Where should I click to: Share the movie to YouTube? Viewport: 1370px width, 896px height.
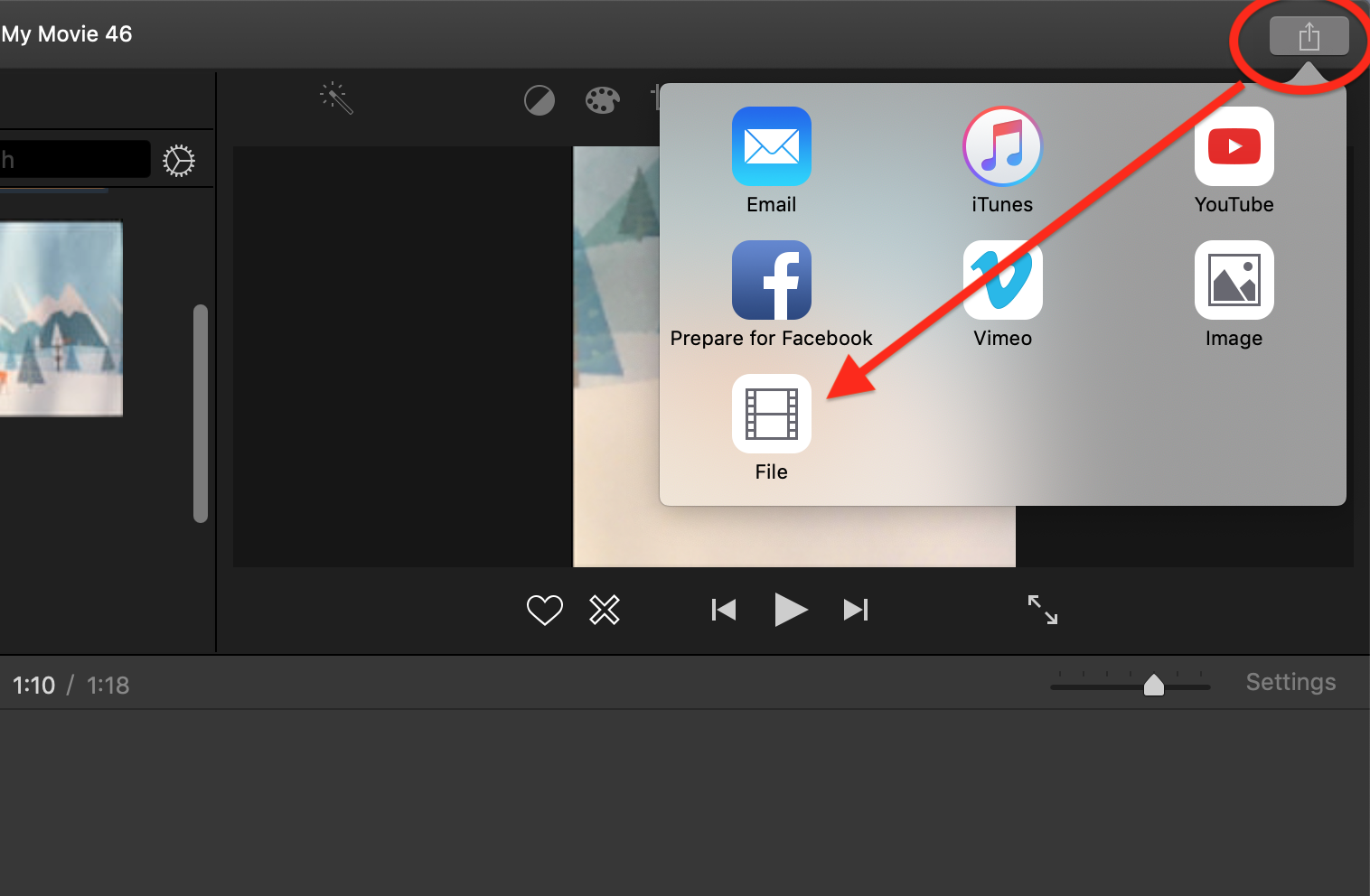(x=1234, y=146)
